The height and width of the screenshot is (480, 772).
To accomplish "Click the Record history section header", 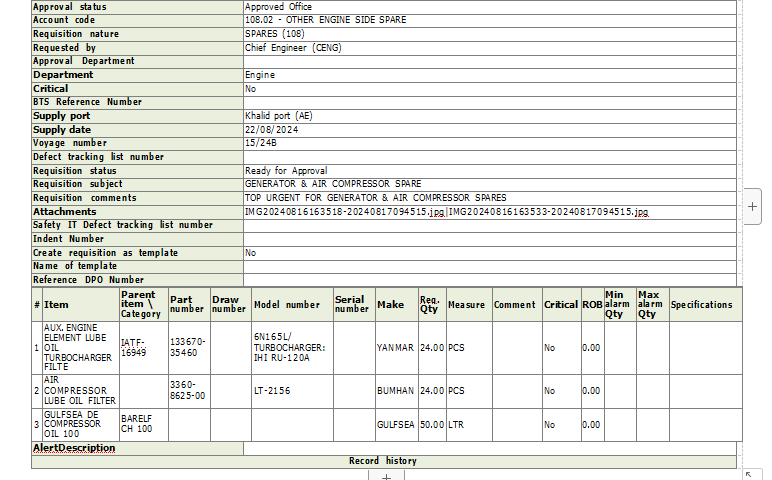I will pyautogui.click(x=382, y=461).
